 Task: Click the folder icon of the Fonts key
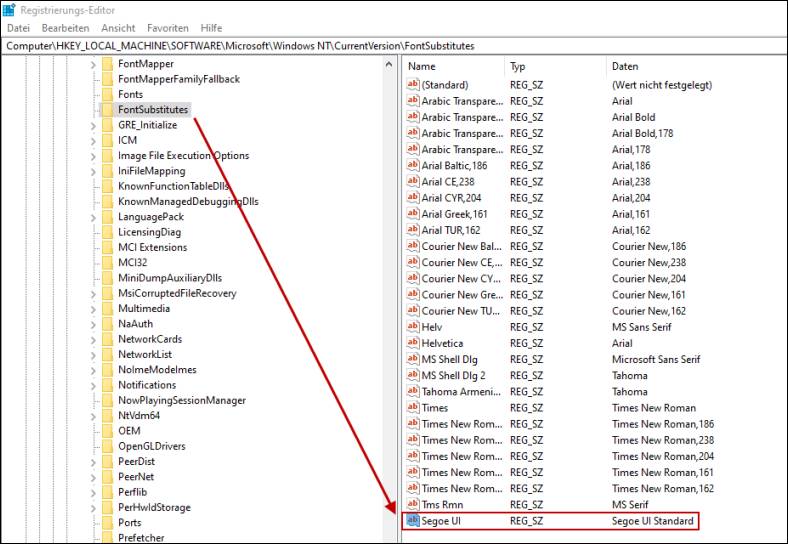tap(106, 94)
